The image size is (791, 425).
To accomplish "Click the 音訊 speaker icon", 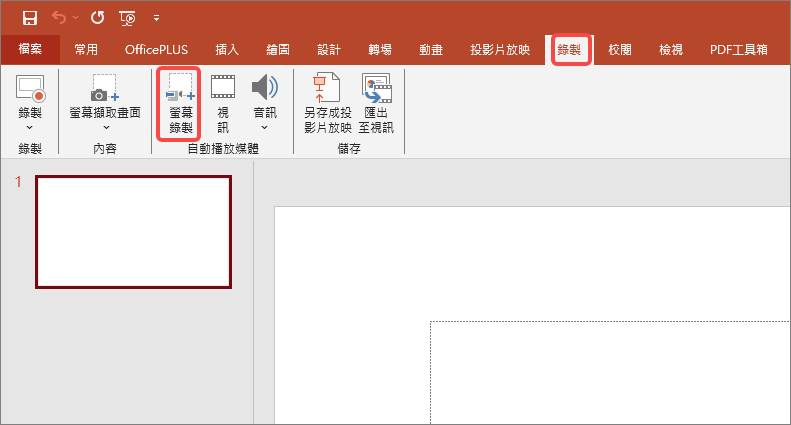I will coord(264,88).
